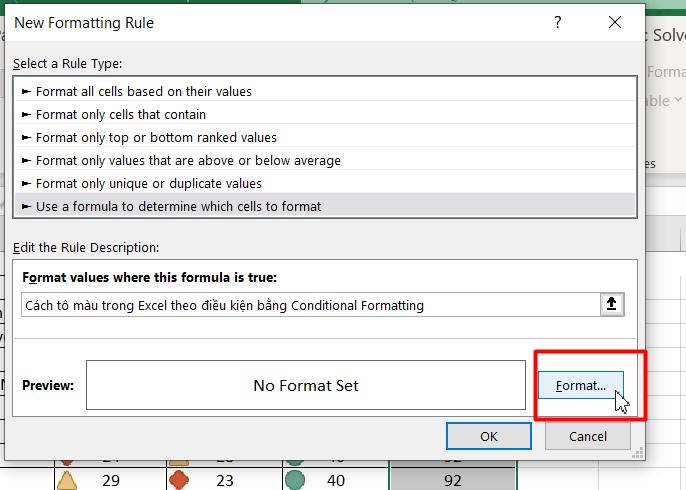Select the shaded cell containing 92
The height and width of the screenshot is (490, 686).
coord(452,479)
